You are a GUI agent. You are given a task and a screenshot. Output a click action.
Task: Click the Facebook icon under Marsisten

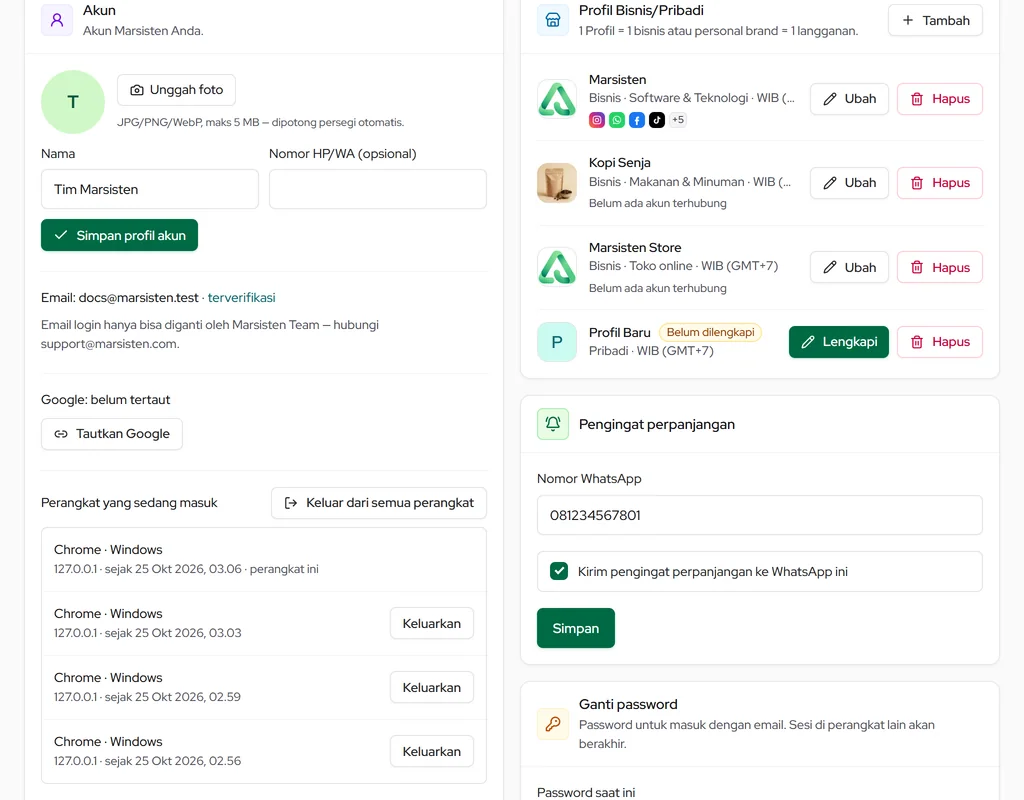click(637, 120)
